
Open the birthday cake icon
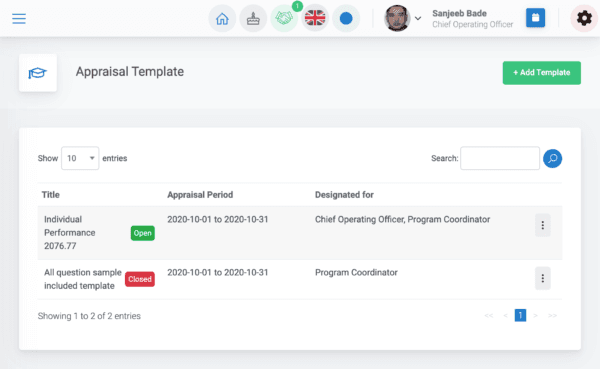253,18
